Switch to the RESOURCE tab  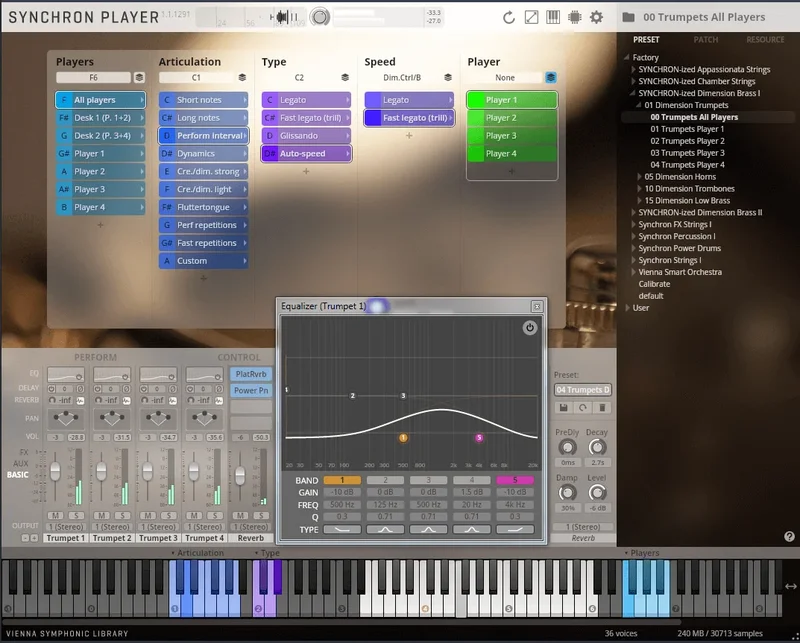(x=765, y=40)
